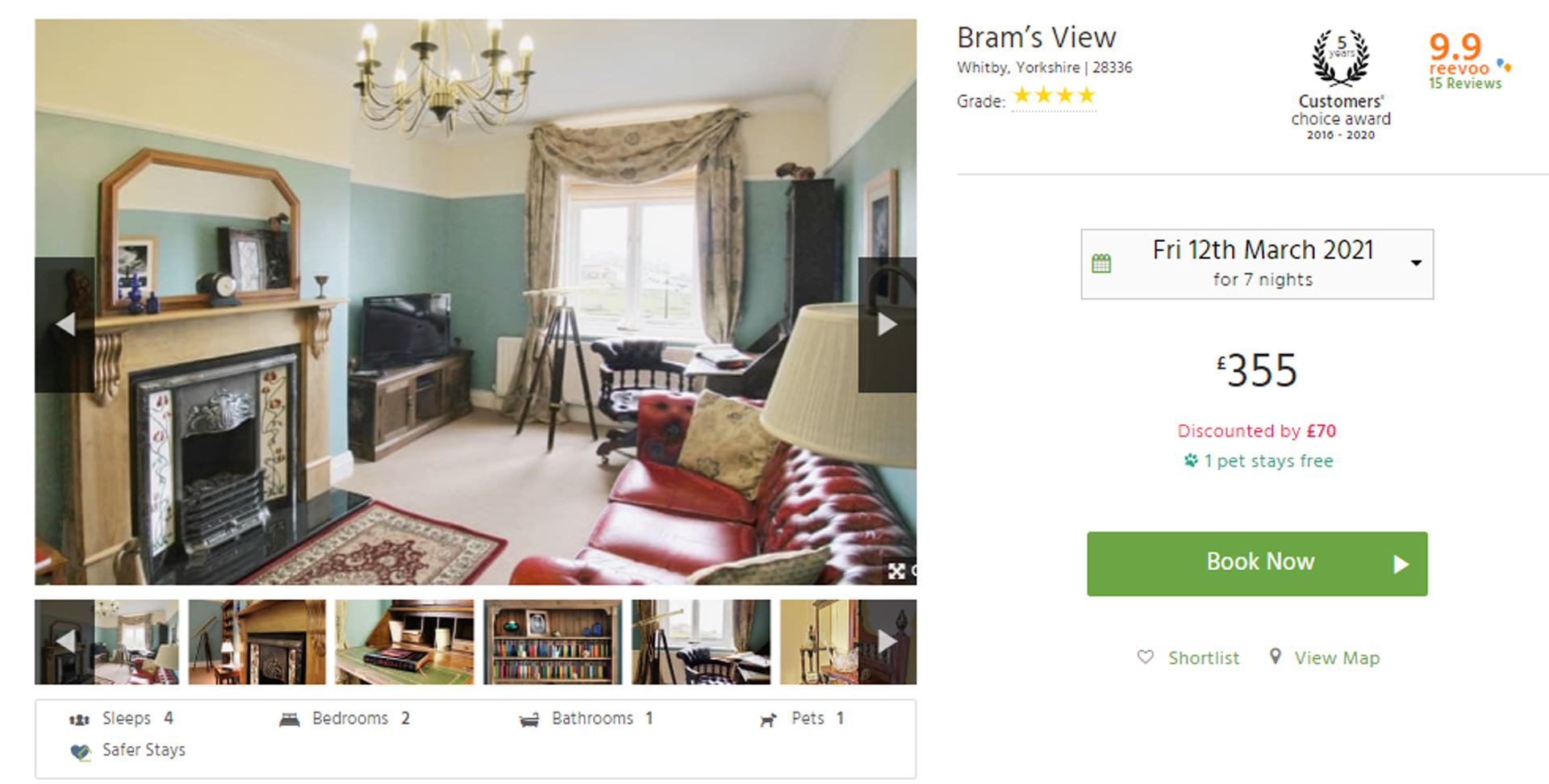Click the Book Now button
This screenshot has height=784, width=1549.
tap(1257, 564)
